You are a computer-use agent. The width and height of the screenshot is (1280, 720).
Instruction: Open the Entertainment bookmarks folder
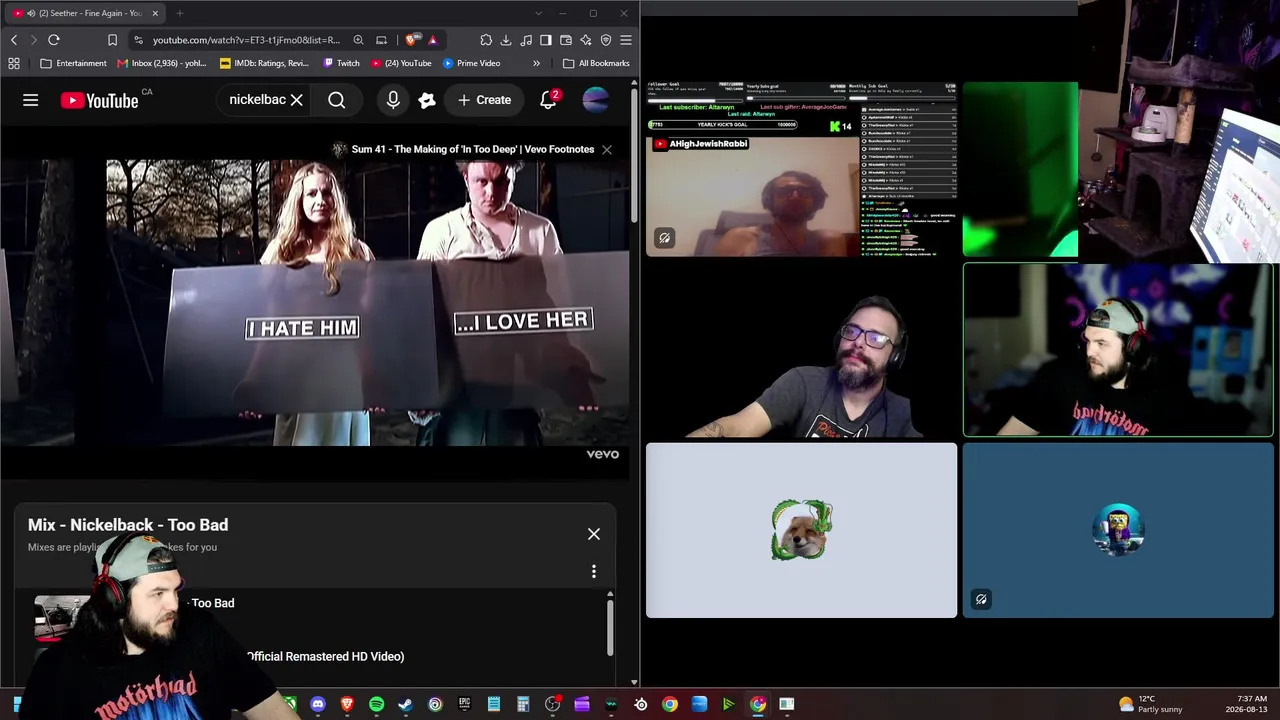pyautogui.click(x=73, y=63)
